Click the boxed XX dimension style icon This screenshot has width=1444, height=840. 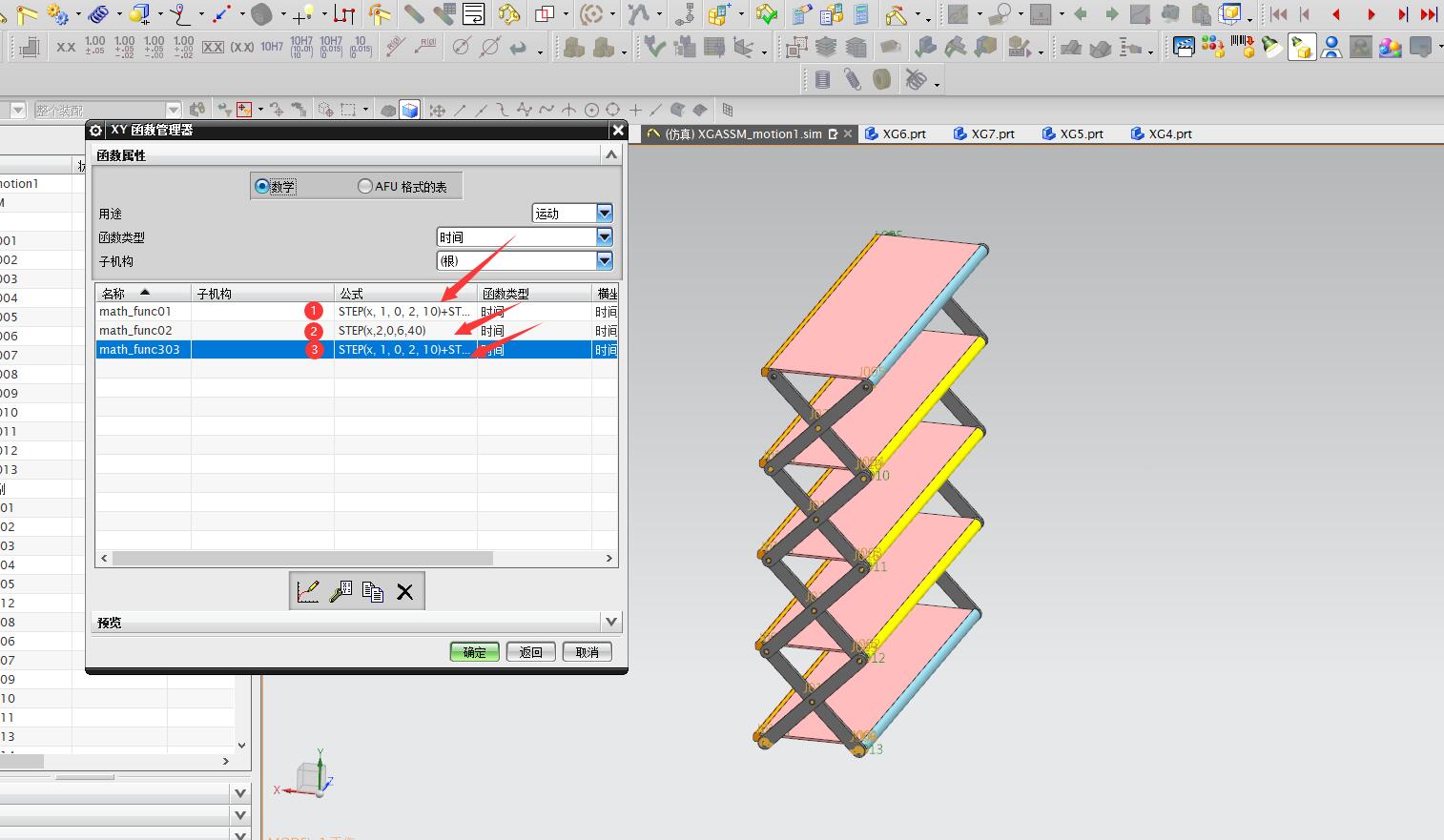[x=213, y=47]
